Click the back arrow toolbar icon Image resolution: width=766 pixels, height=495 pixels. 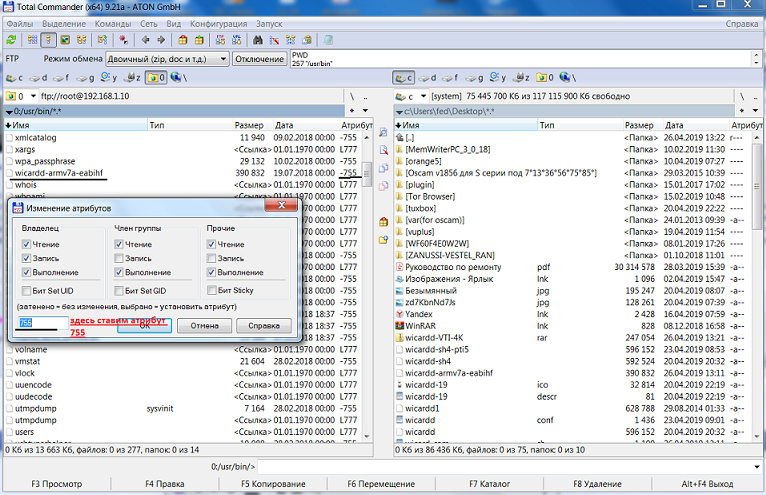(146, 40)
